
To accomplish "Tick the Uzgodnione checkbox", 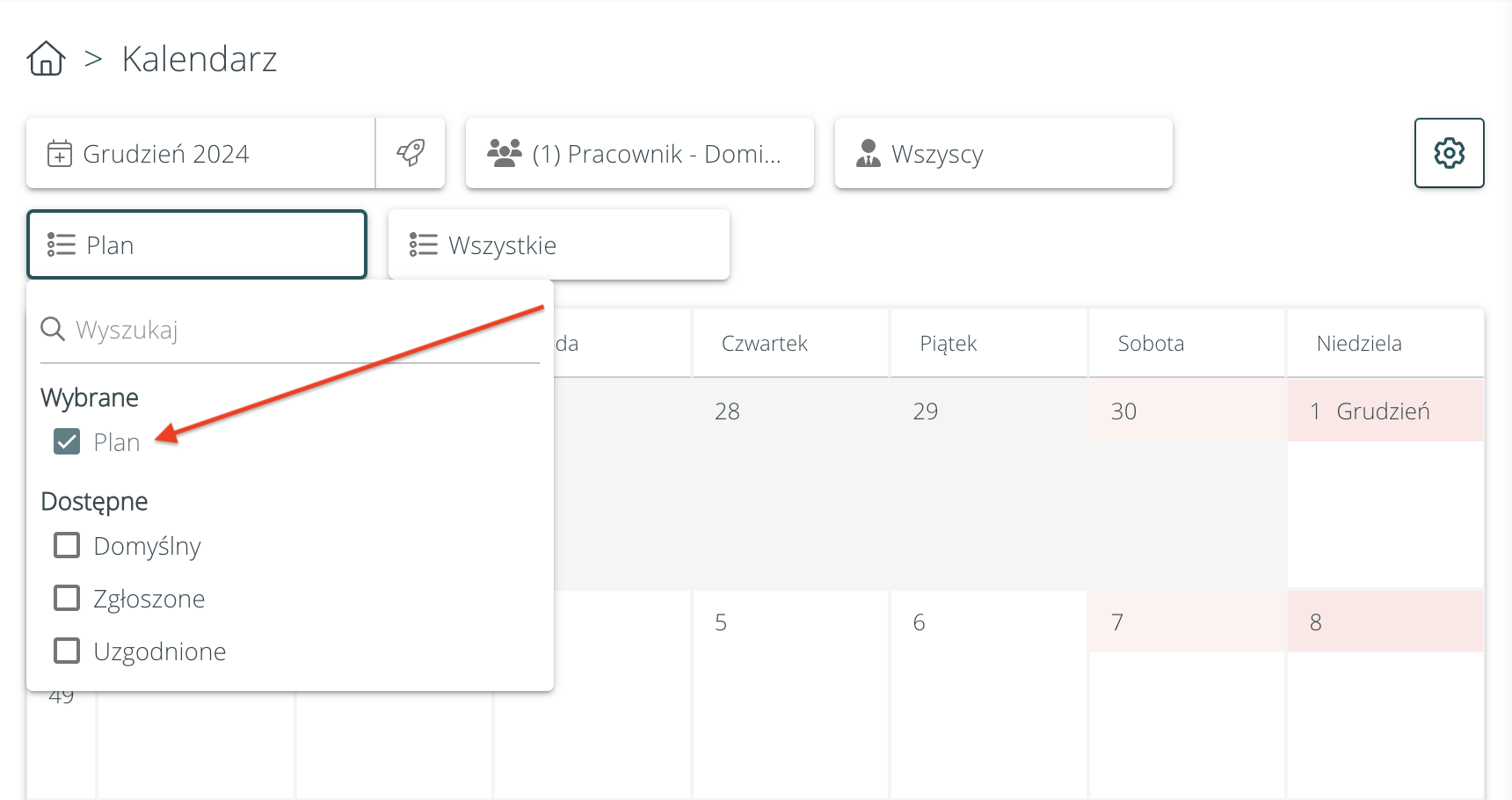I will 67,651.
